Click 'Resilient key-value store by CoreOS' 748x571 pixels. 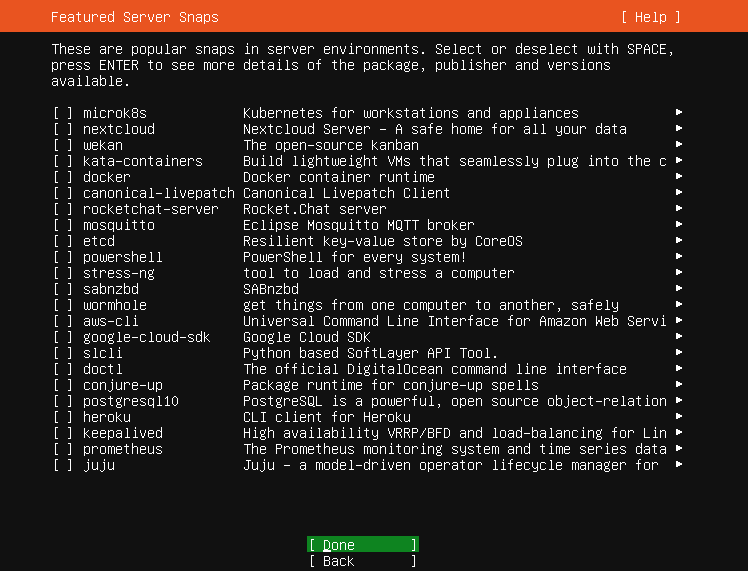383,241
